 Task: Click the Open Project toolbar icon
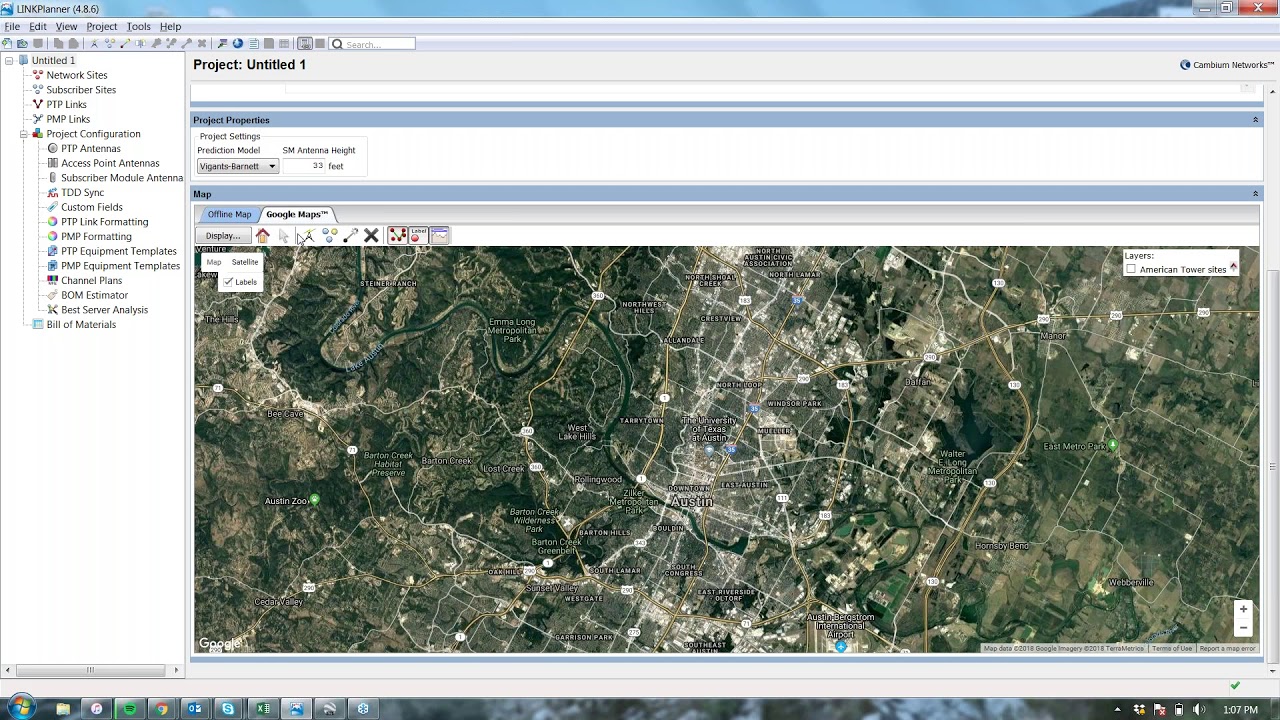pyautogui.click(x=22, y=44)
